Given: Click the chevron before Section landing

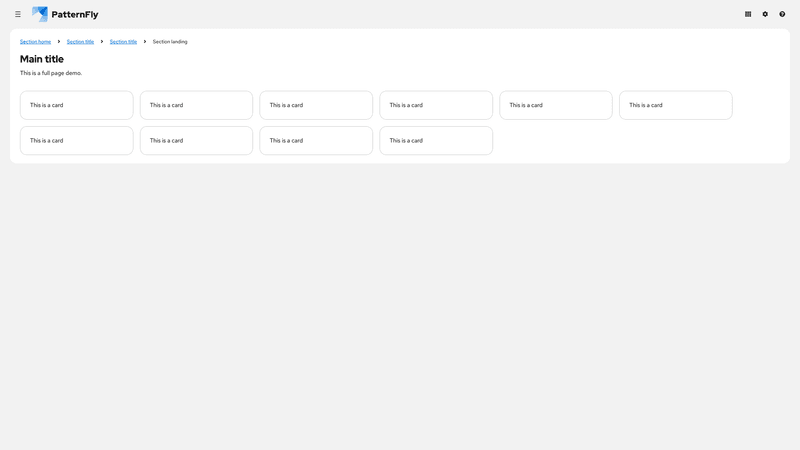Looking at the screenshot, I should [x=145, y=42].
